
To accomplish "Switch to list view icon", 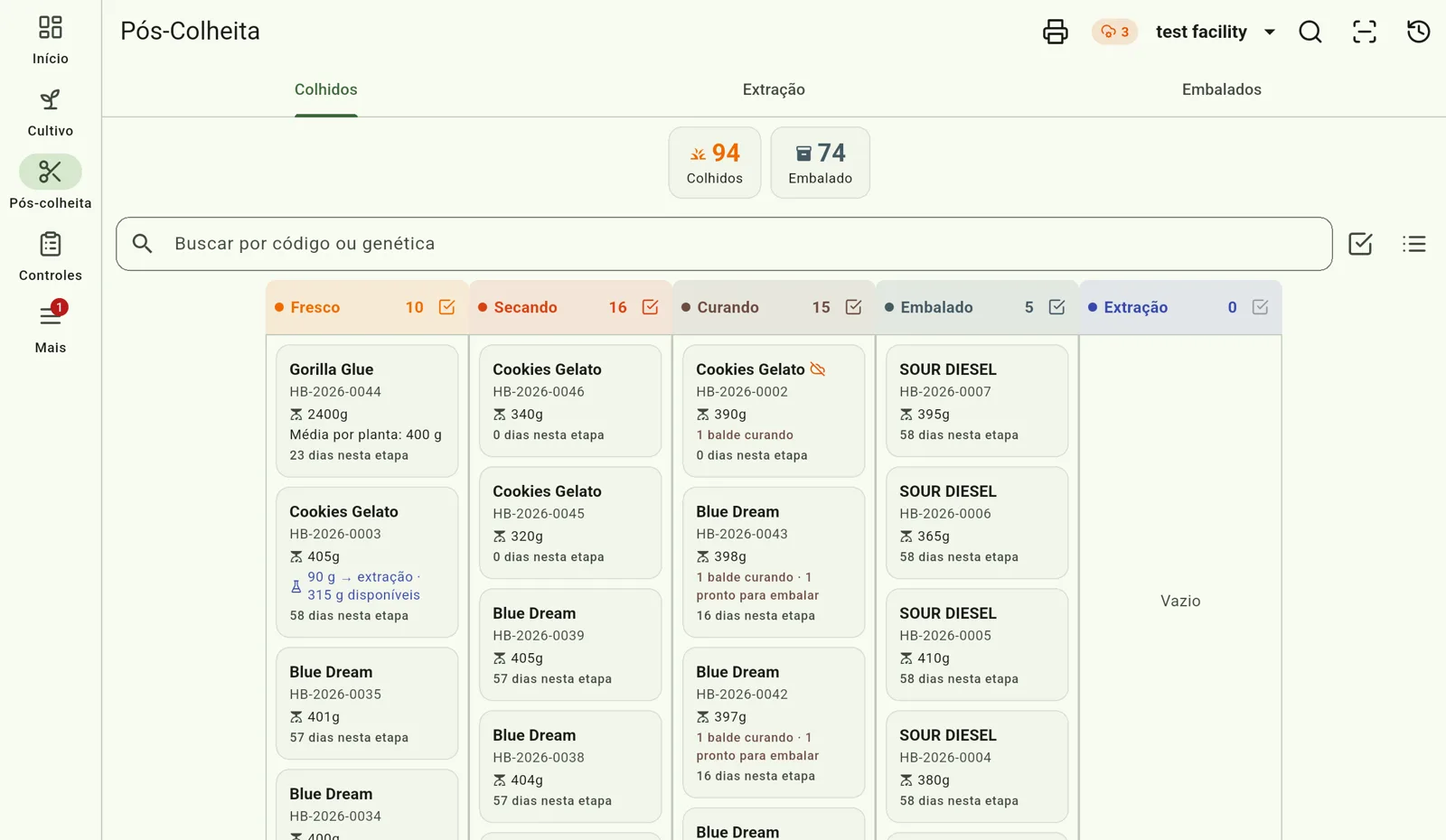I will point(1414,244).
